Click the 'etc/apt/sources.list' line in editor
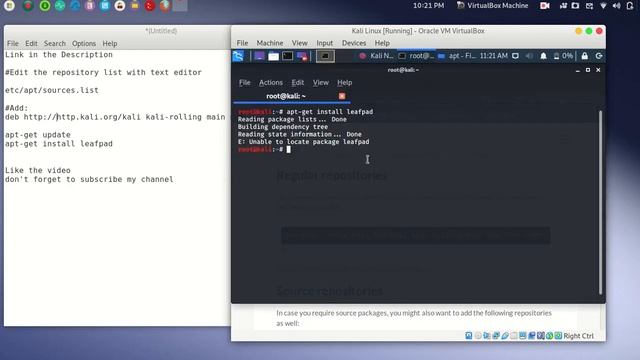Image resolution: width=640 pixels, height=360 pixels. tap(51, 90)
